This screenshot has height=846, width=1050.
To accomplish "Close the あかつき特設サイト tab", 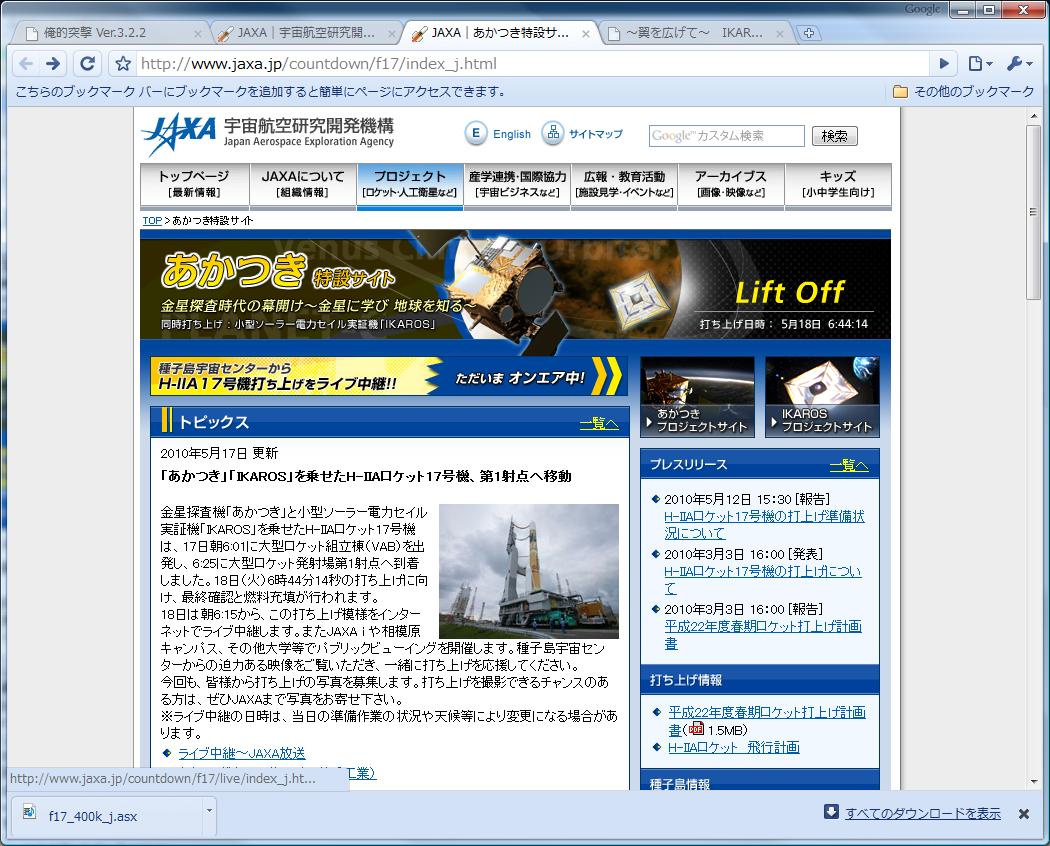I will click(586, 33).
